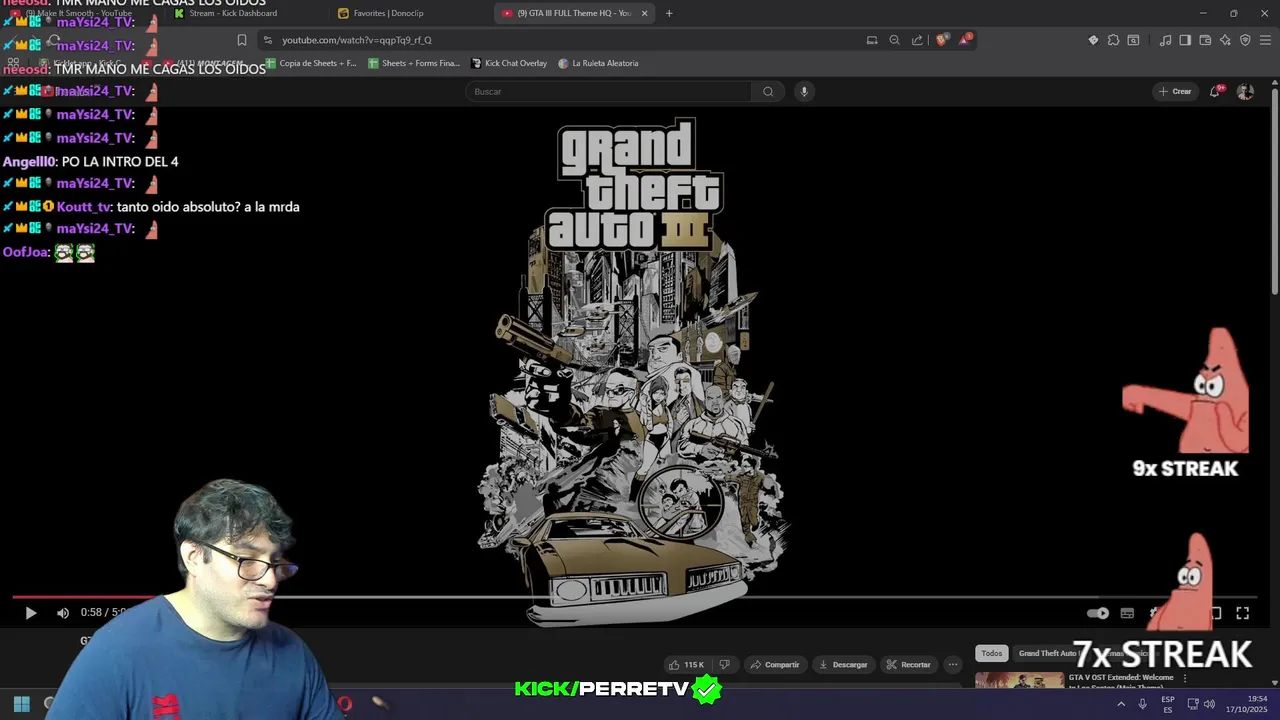The image size is (1280, 720).
Task: Dislike the video thumbs-down
Action: [725, 664]
